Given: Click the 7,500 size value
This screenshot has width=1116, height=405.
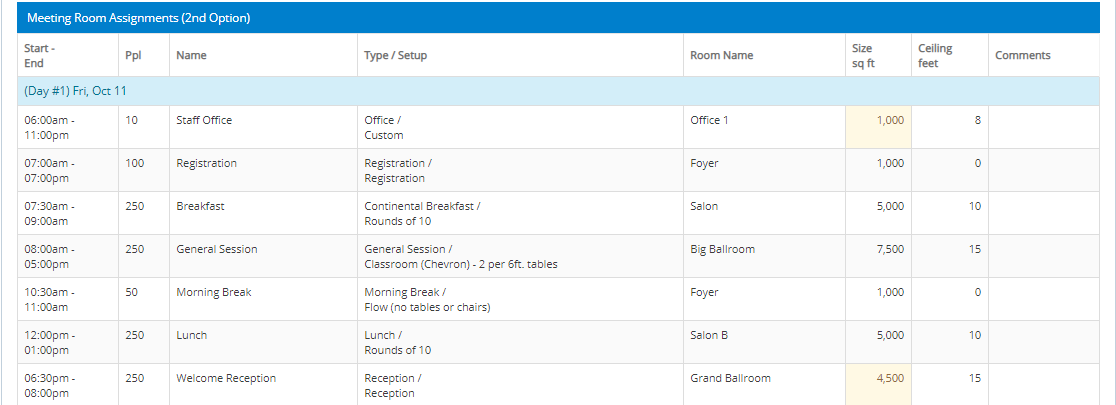Looking at the screenshot, I should 890,249.
